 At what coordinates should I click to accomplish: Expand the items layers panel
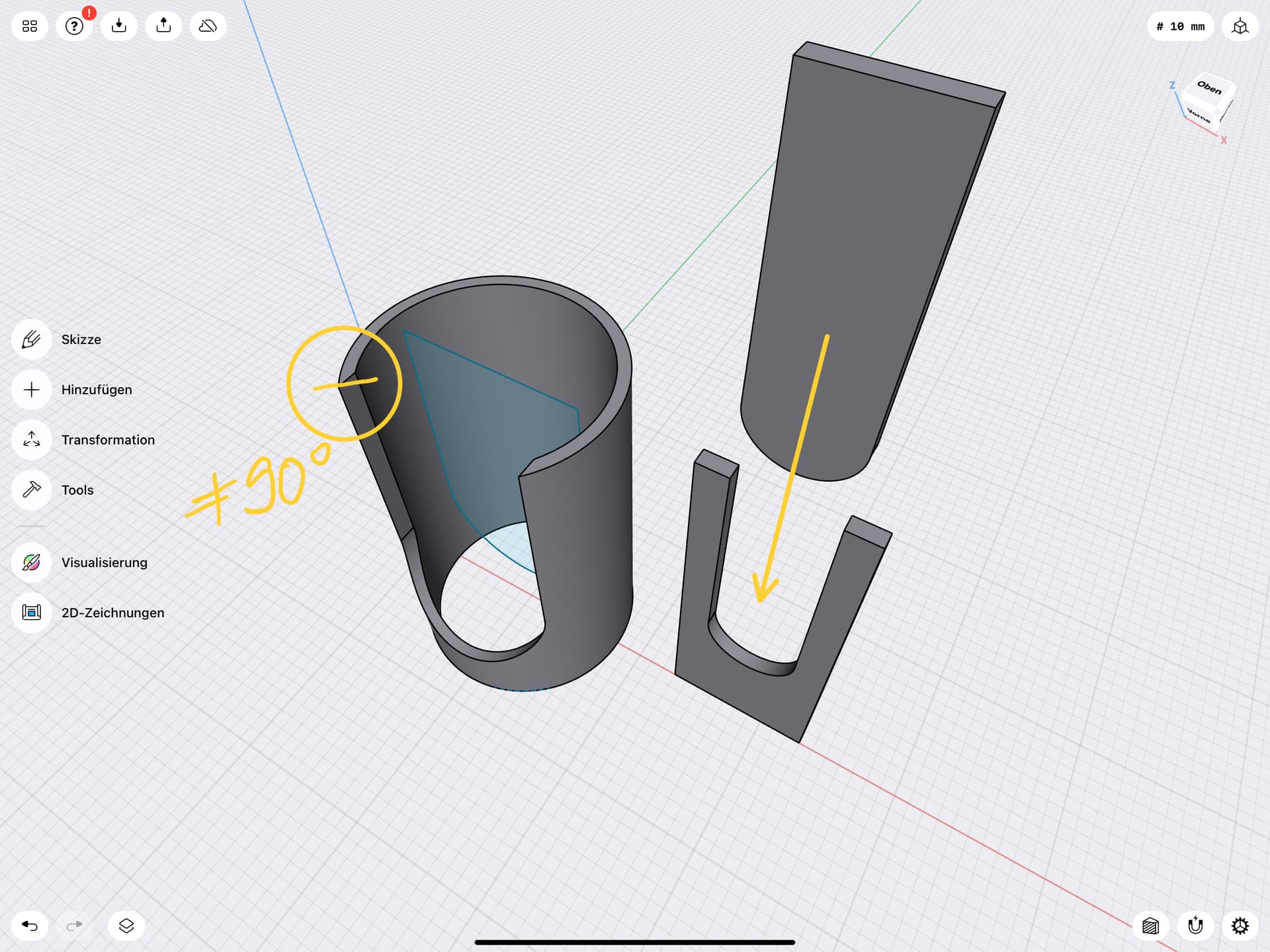click(x=126, y=926)
